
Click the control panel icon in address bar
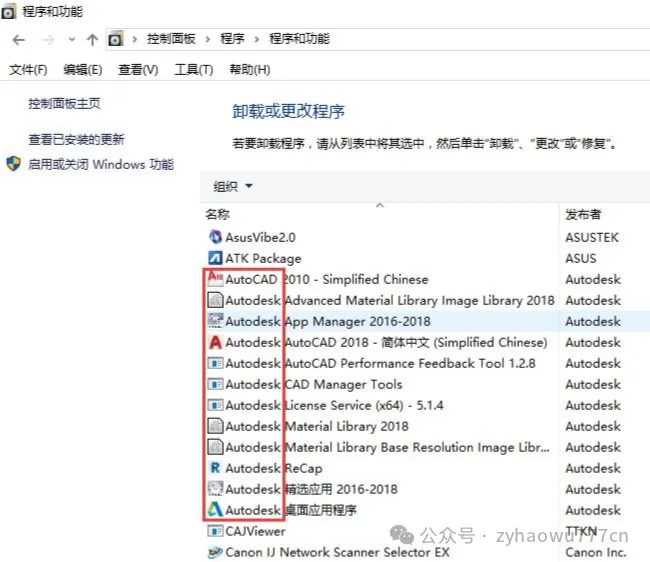point(116,39)
